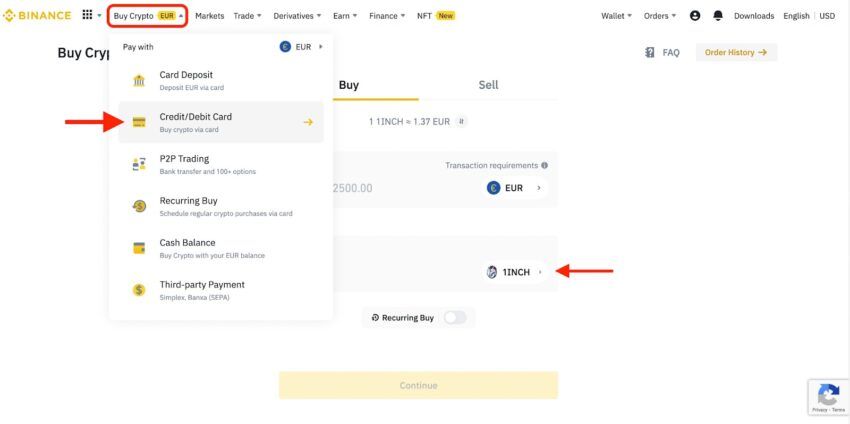Viewport: 850px width, 424px height.
Task: Click the Third-party Payment dollar icon
Action: pos(139,290)
